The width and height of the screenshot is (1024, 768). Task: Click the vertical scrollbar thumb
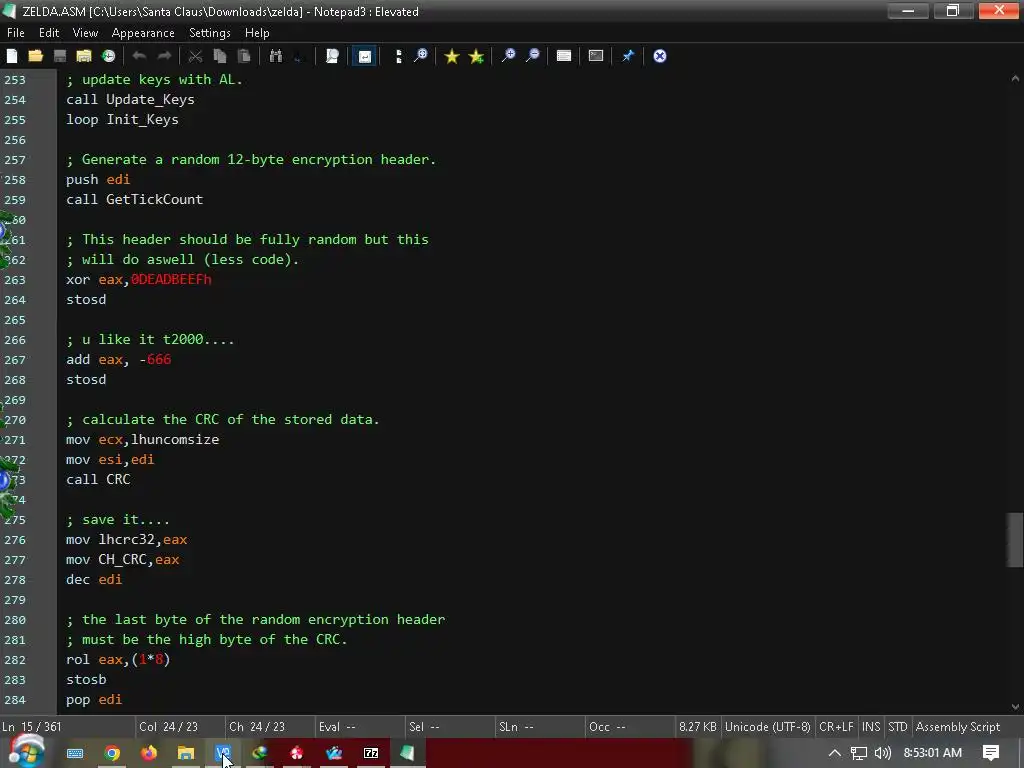(1015, 540)
